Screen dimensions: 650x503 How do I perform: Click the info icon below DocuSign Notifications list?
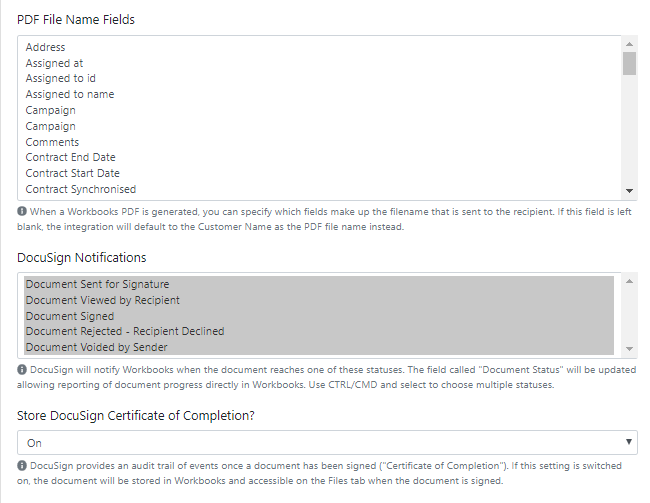coord(22,369)
